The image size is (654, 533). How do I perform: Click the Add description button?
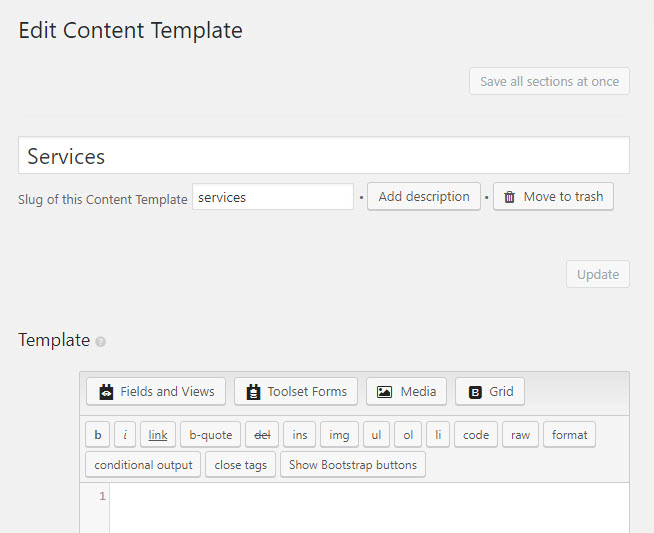(424, 196)
